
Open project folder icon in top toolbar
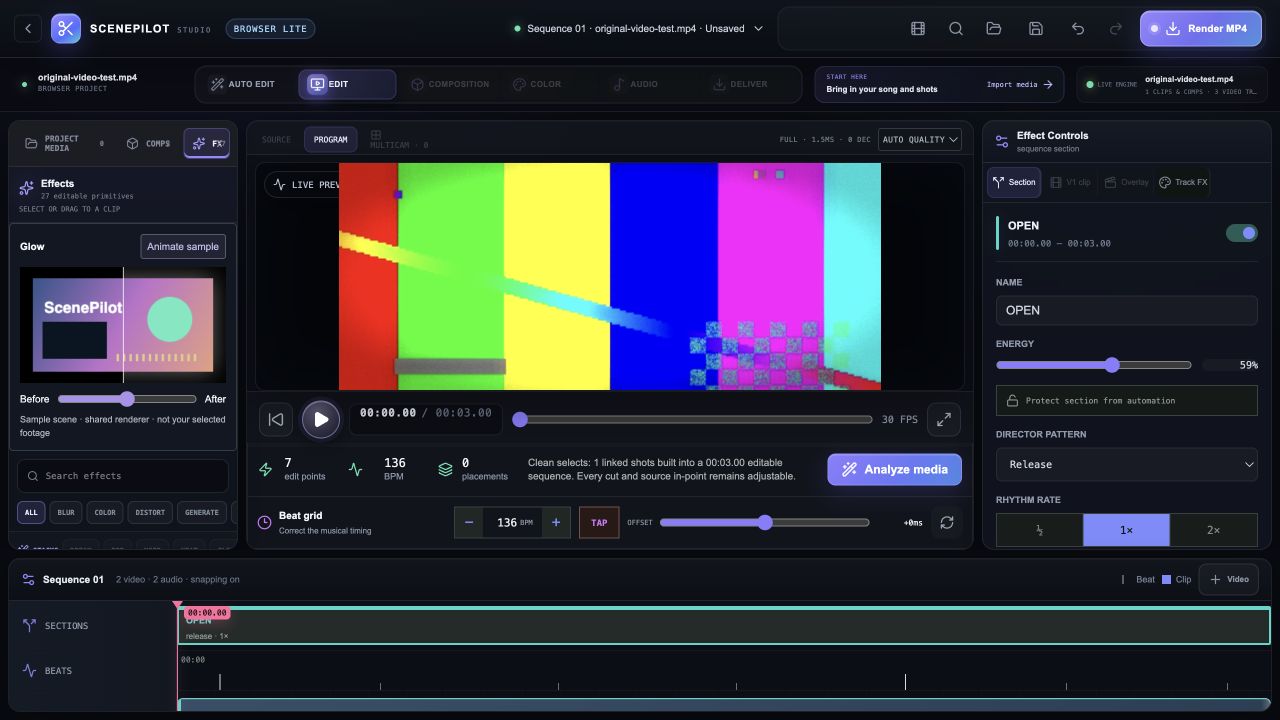(994, 29)
